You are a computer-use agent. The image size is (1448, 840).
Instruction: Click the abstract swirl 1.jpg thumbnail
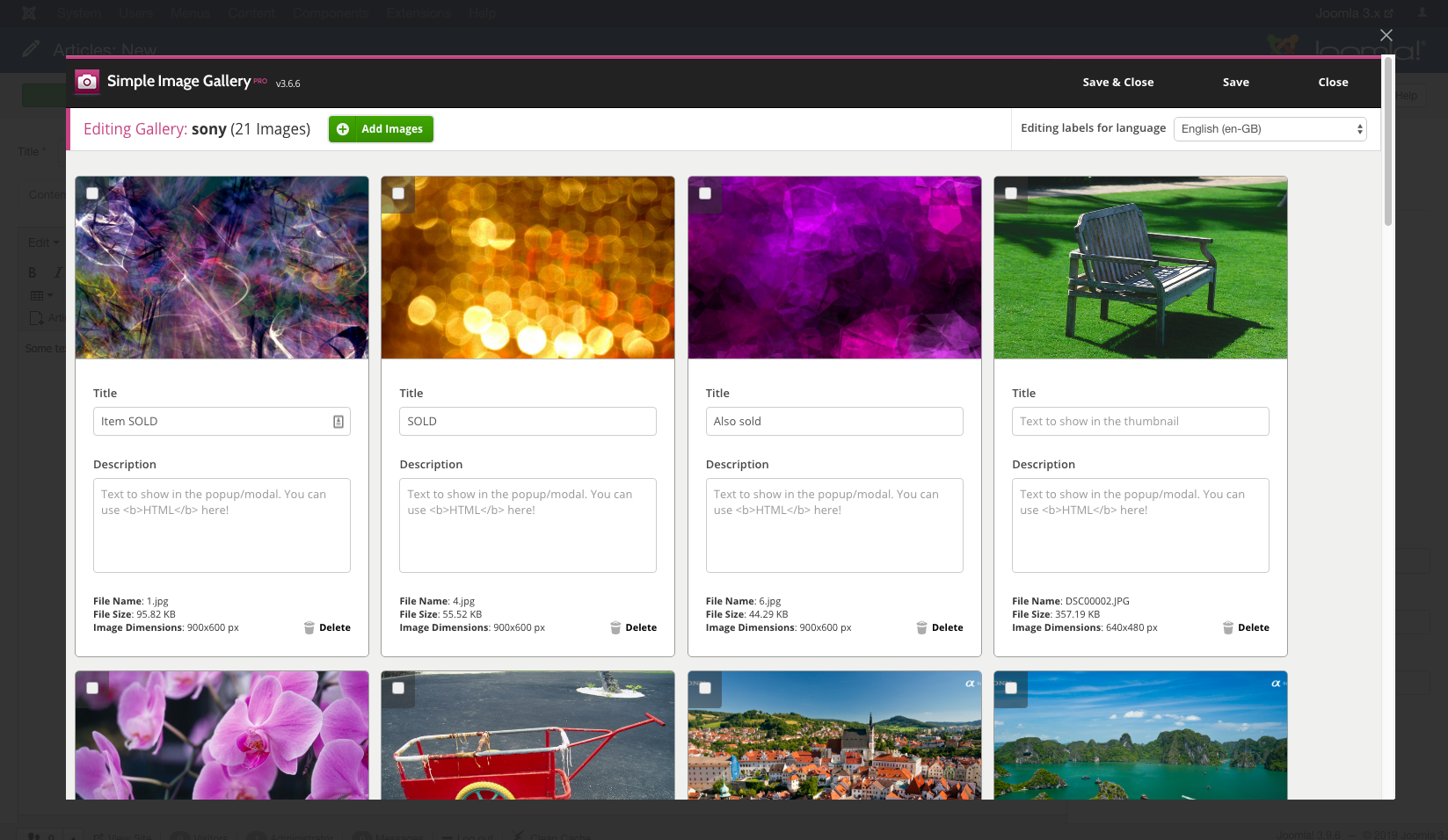222,268
